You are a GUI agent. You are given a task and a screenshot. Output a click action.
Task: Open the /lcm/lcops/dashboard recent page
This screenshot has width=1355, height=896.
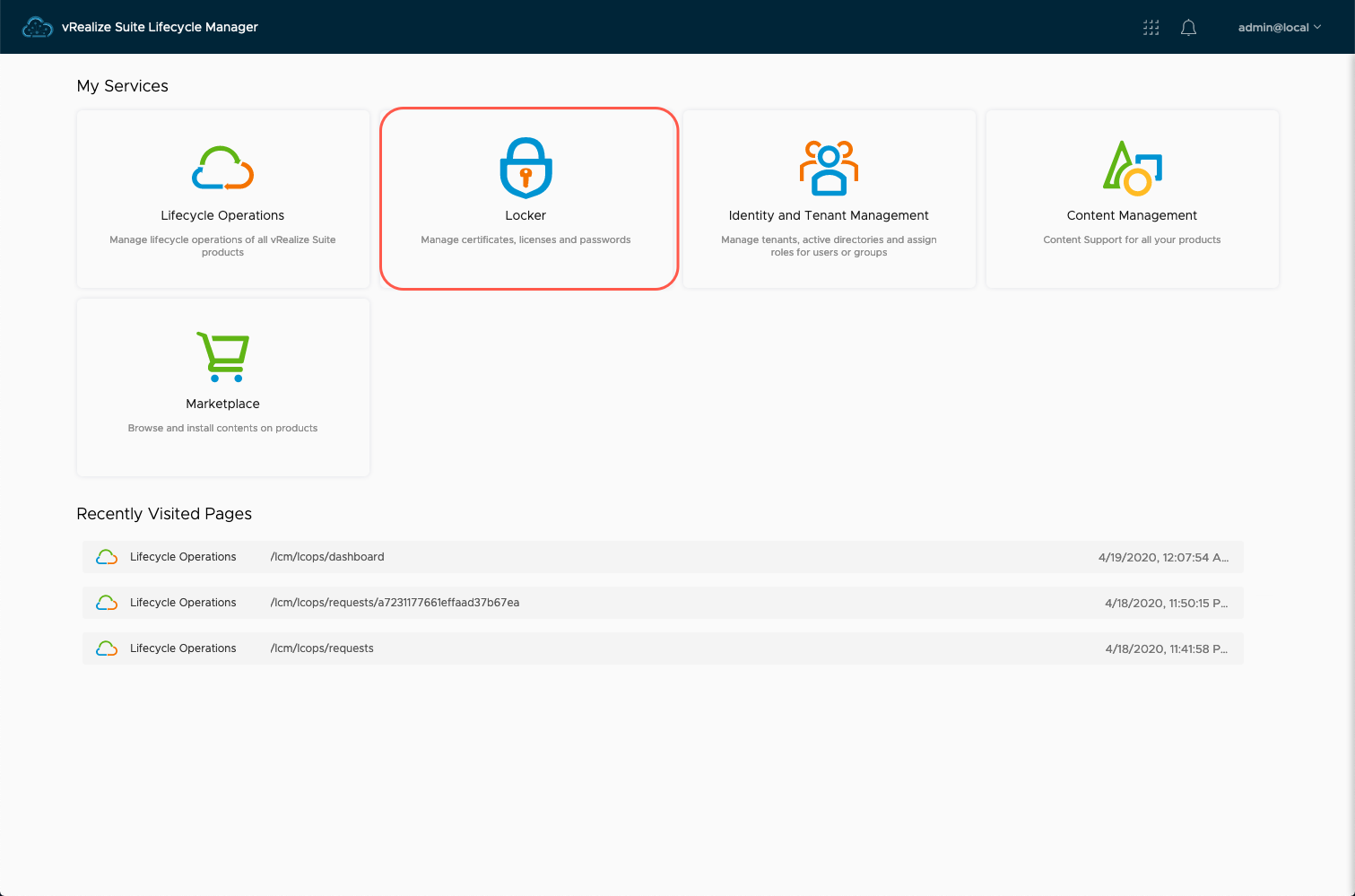(327, 557)
